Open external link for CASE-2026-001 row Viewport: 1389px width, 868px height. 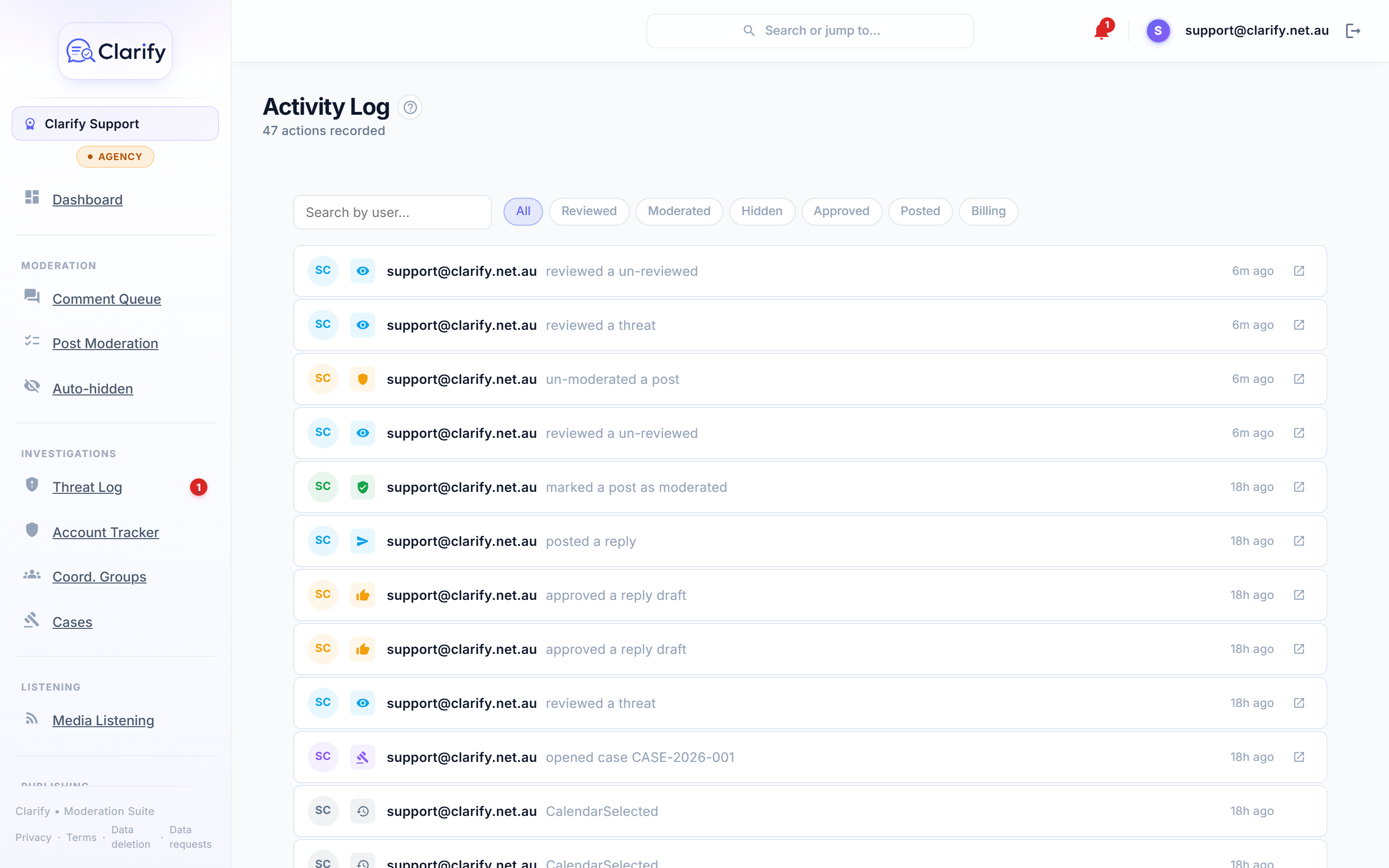point(1299,757)
